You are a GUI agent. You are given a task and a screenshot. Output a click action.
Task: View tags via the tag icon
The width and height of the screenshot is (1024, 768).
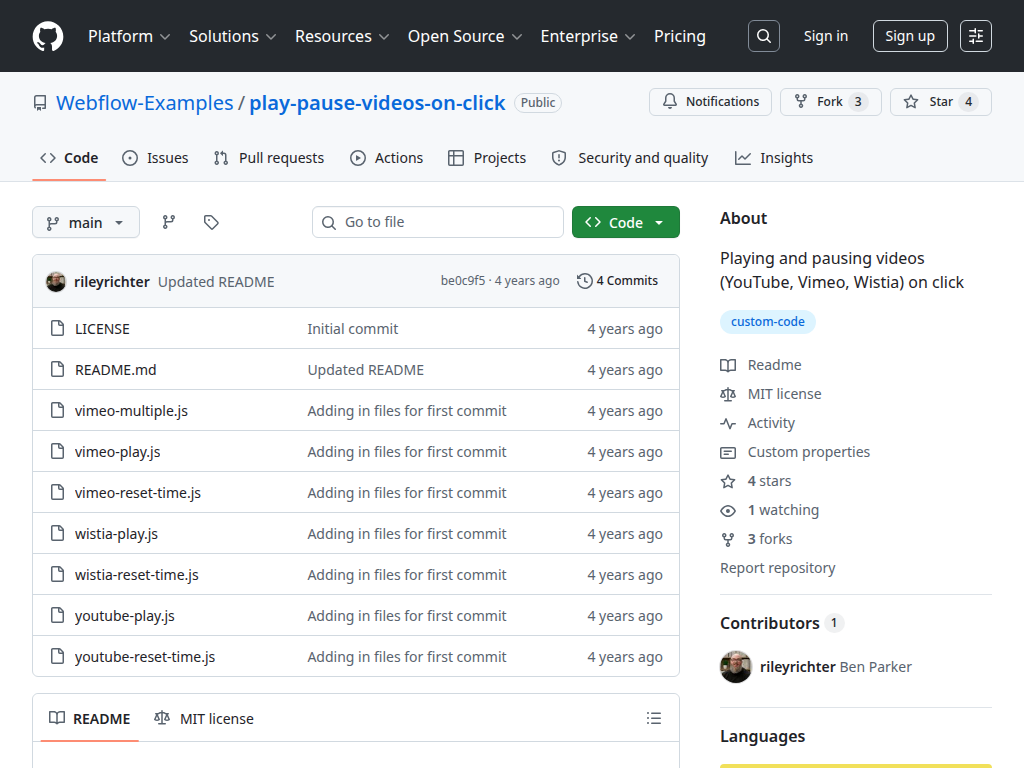(211, 223)
